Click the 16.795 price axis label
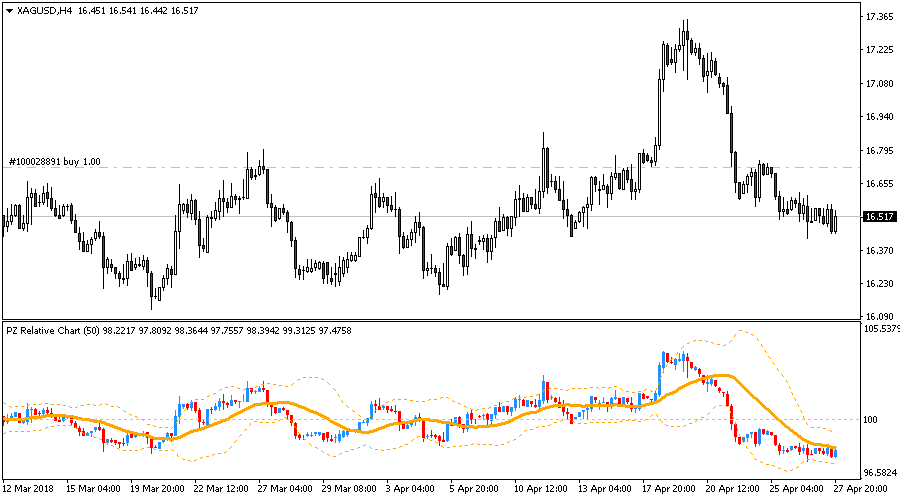The width and height of the screenshot is (900, 500). [x=879, y=151]
